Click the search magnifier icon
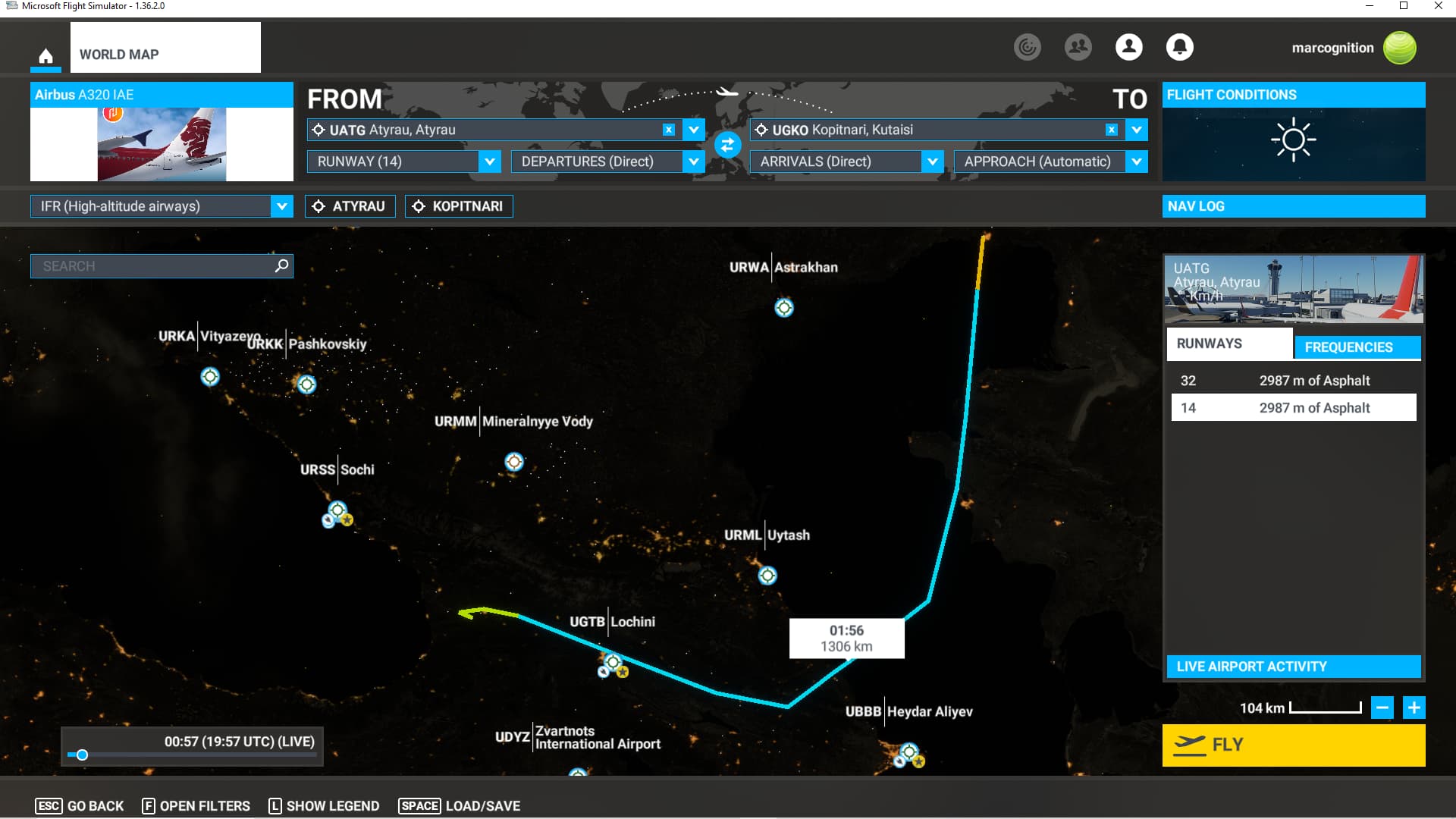 [281, 265]
